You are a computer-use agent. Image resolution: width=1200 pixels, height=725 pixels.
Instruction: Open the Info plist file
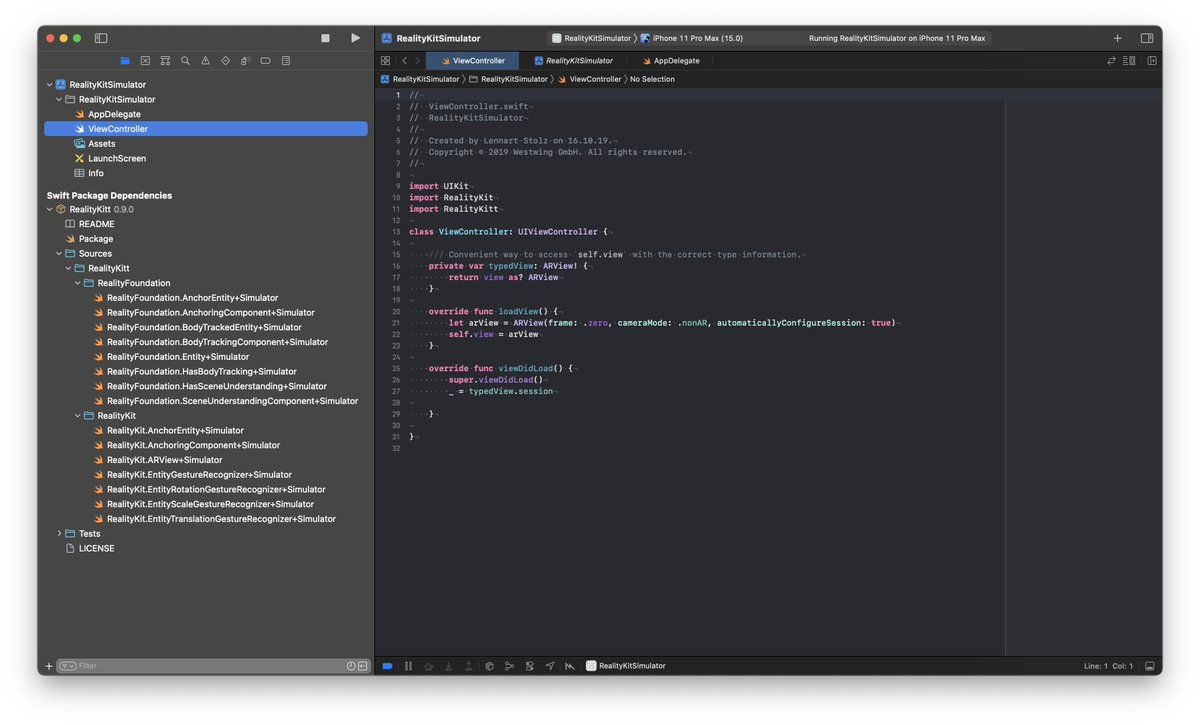coord(88,173)
